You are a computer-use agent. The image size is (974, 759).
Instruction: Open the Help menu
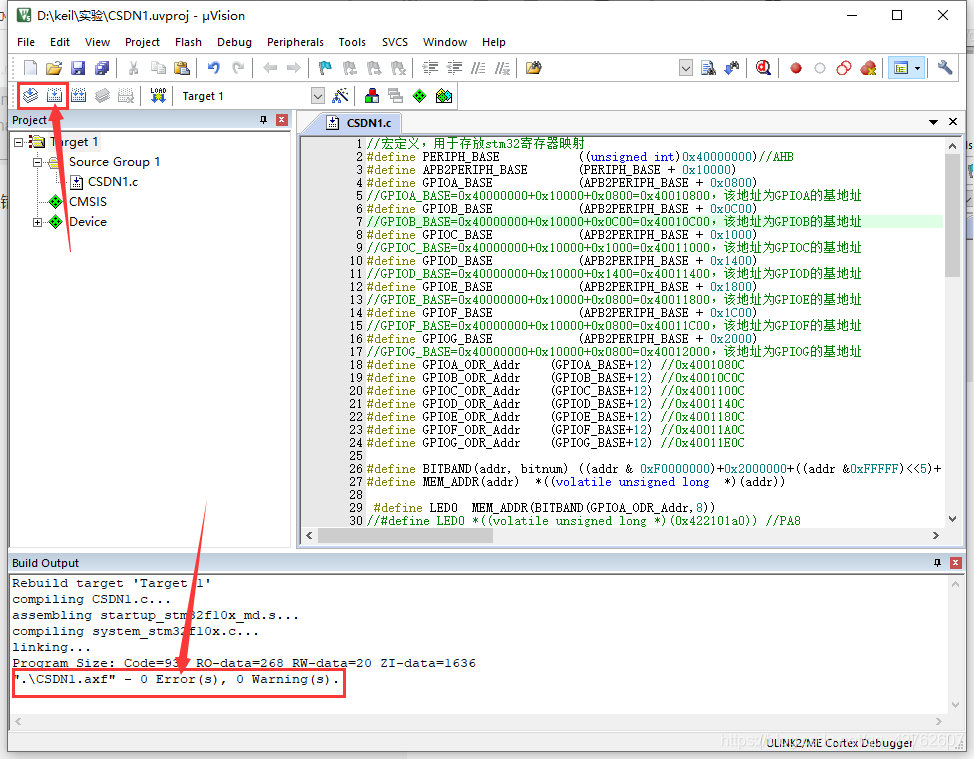pos(494,42)
